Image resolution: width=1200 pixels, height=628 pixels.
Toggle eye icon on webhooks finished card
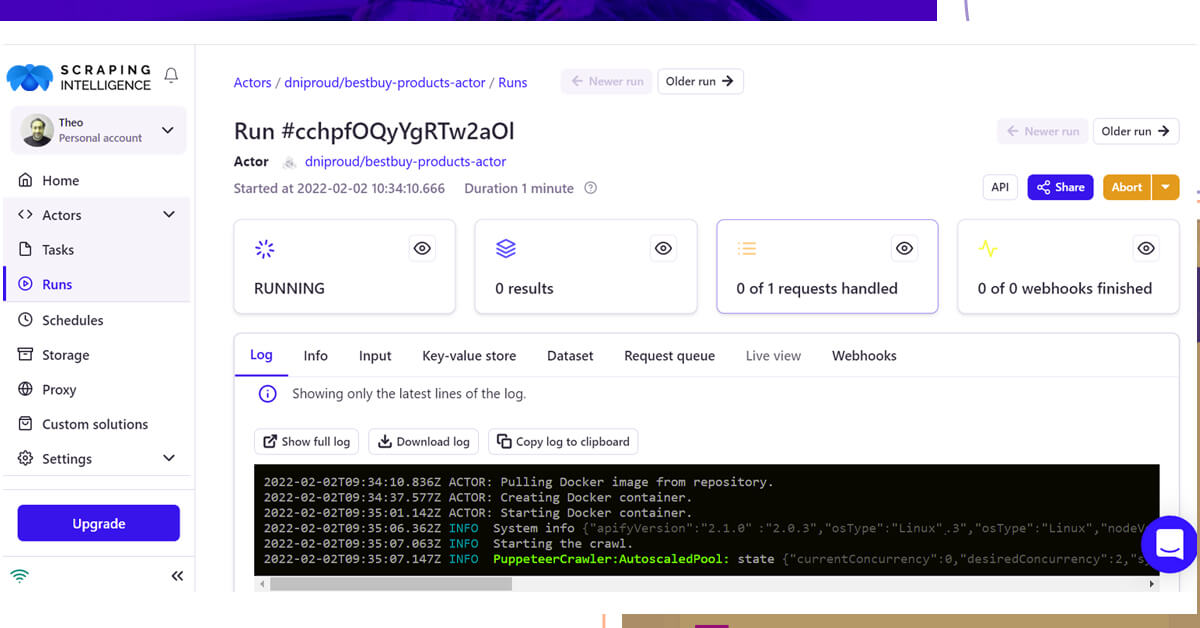click(1146, 248)
